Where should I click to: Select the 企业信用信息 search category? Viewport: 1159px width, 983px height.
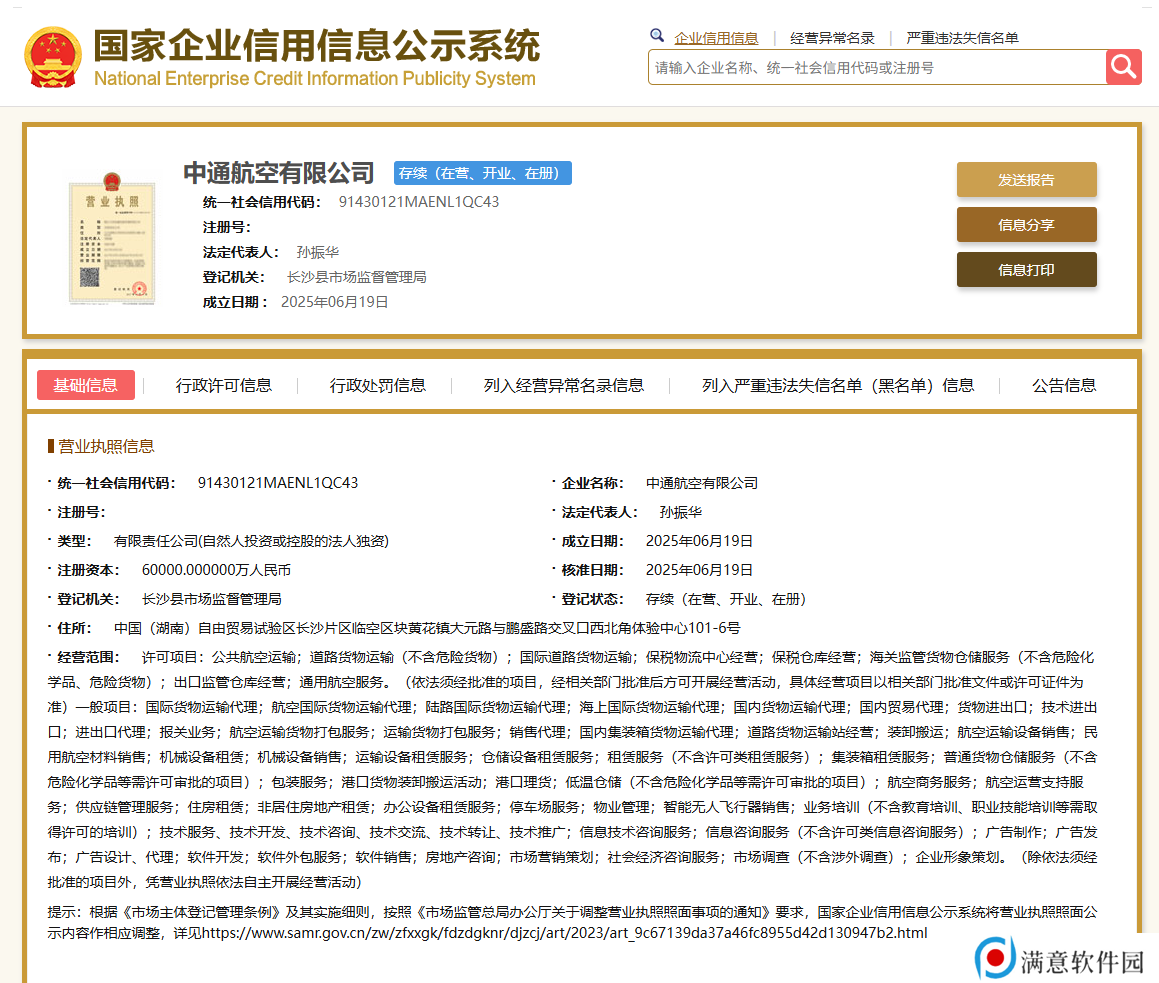coord(716,38)
